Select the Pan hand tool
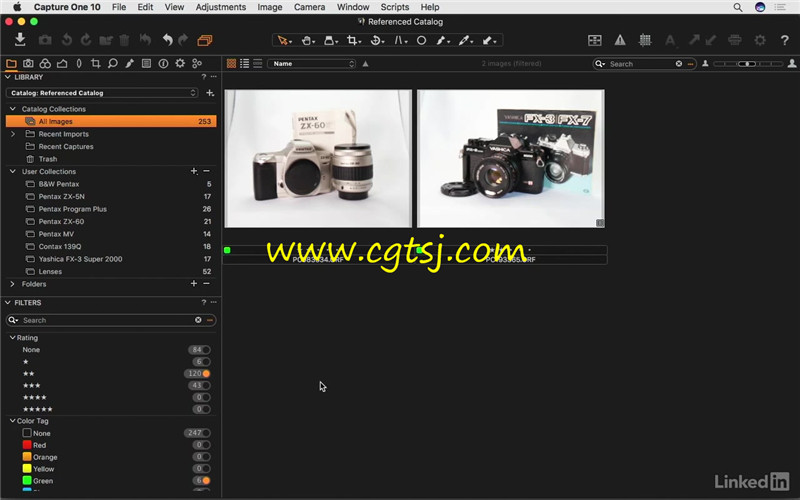 click(308, 40)
